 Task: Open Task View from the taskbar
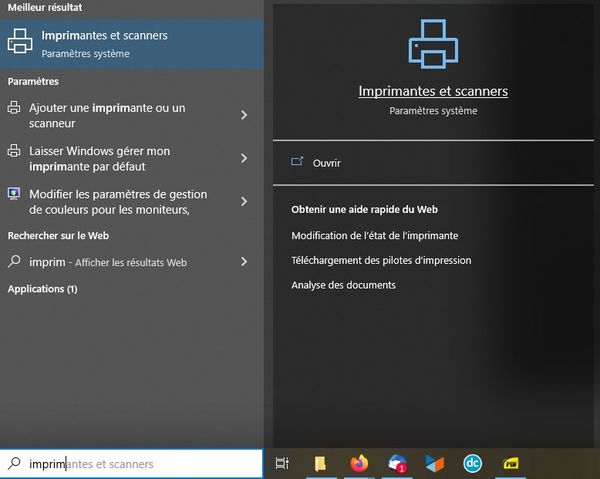(x=282, y=463)
